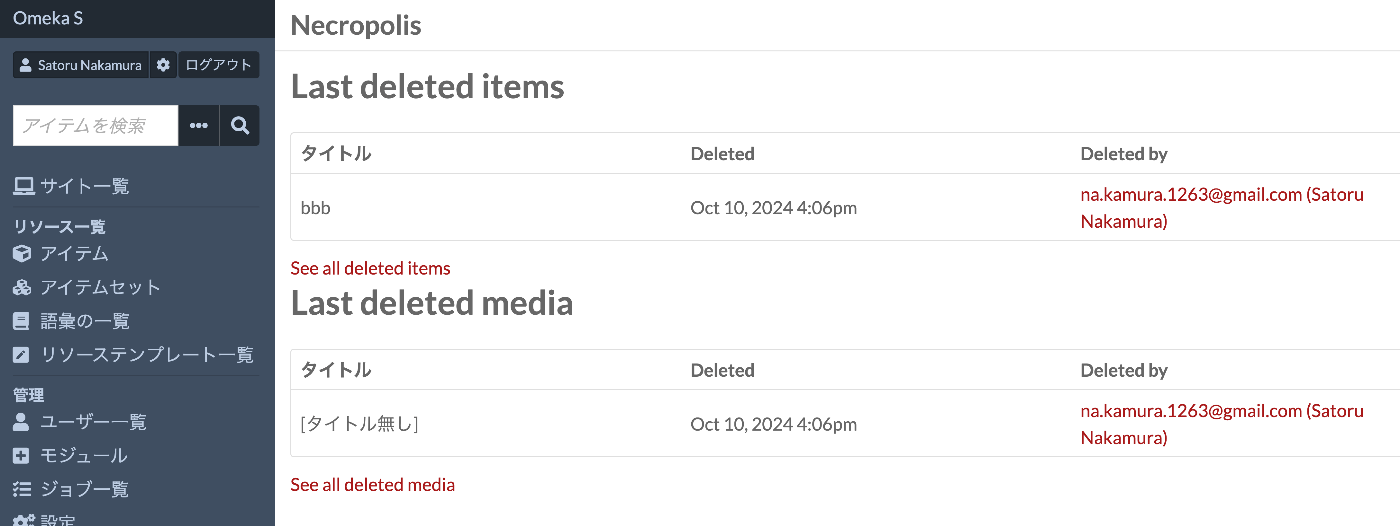The height and width of the screenshot is (526, 1400).
Task: Click the Omeka S title link
Action: pyautogui.click(x=48, y=17)
